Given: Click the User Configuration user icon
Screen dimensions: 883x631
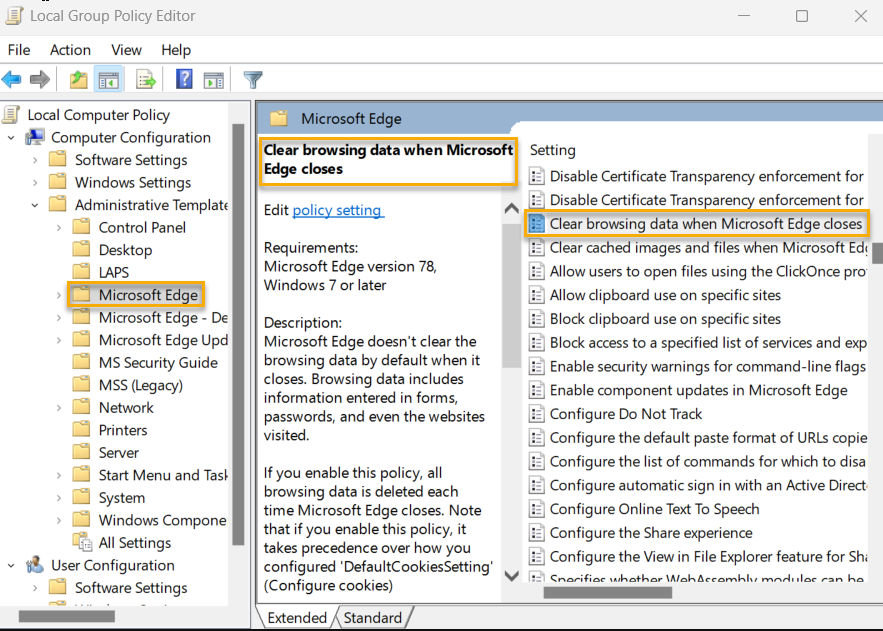Looking at the screenshot, I should point(35,565).
